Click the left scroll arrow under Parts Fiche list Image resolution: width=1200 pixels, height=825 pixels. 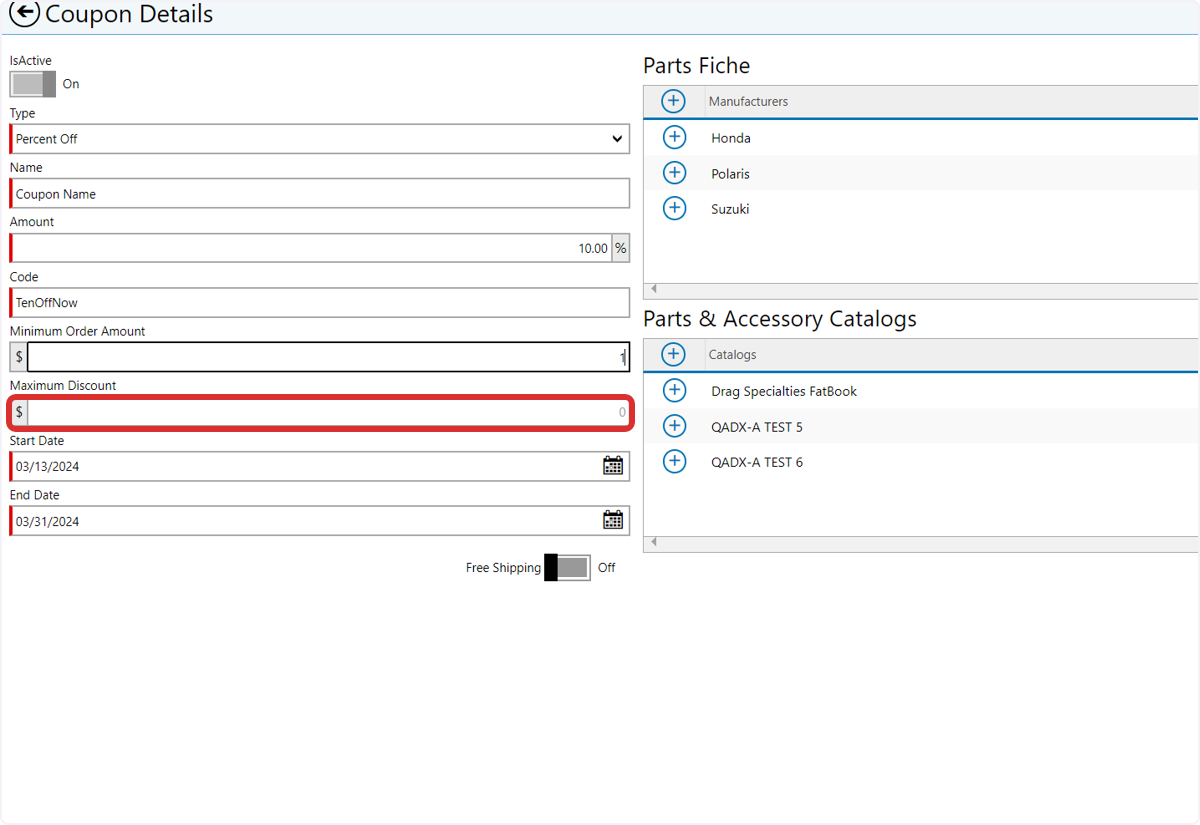(x=654, y=289)
